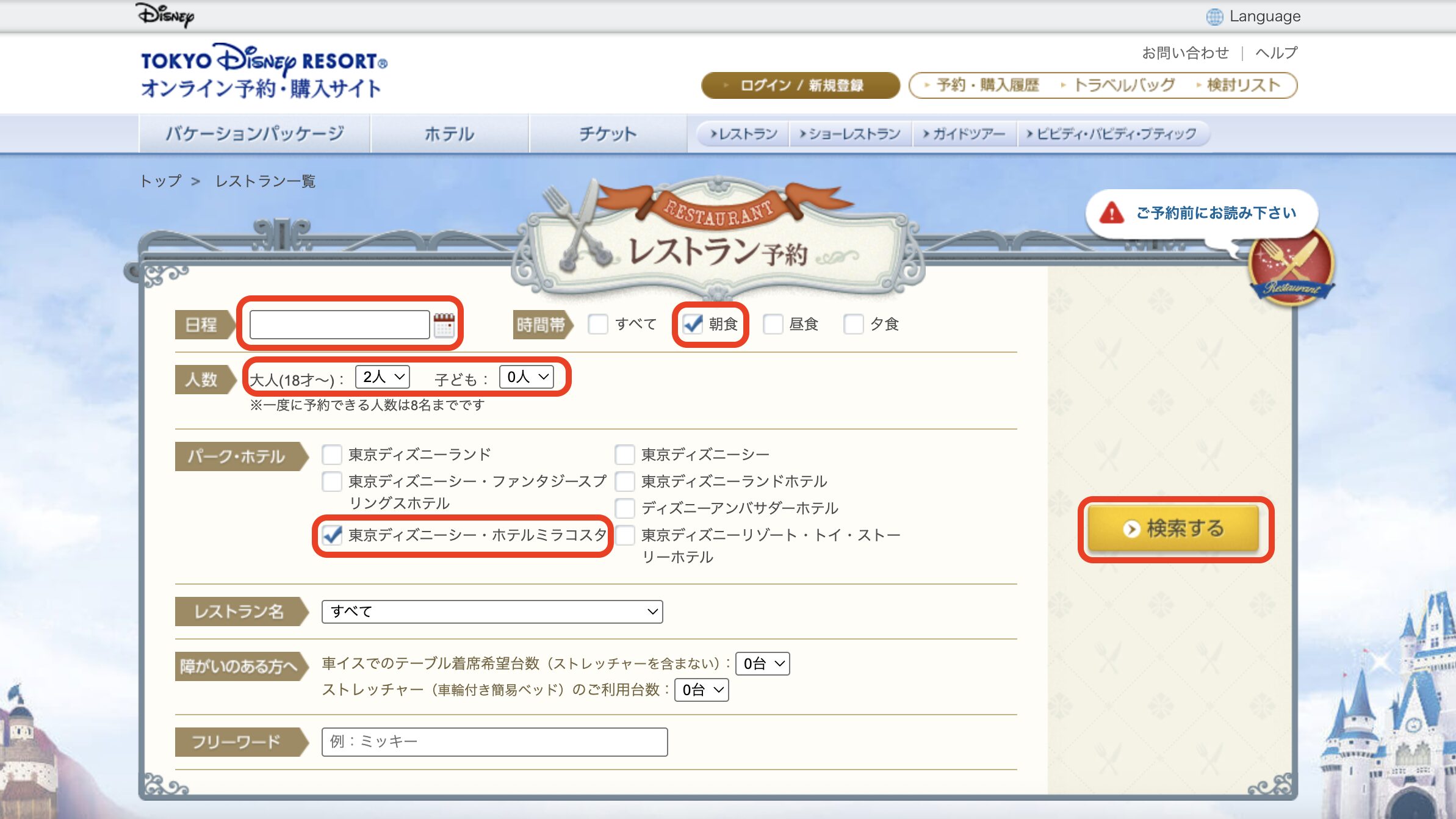Focus the 日程 date input field

[339, 325]
